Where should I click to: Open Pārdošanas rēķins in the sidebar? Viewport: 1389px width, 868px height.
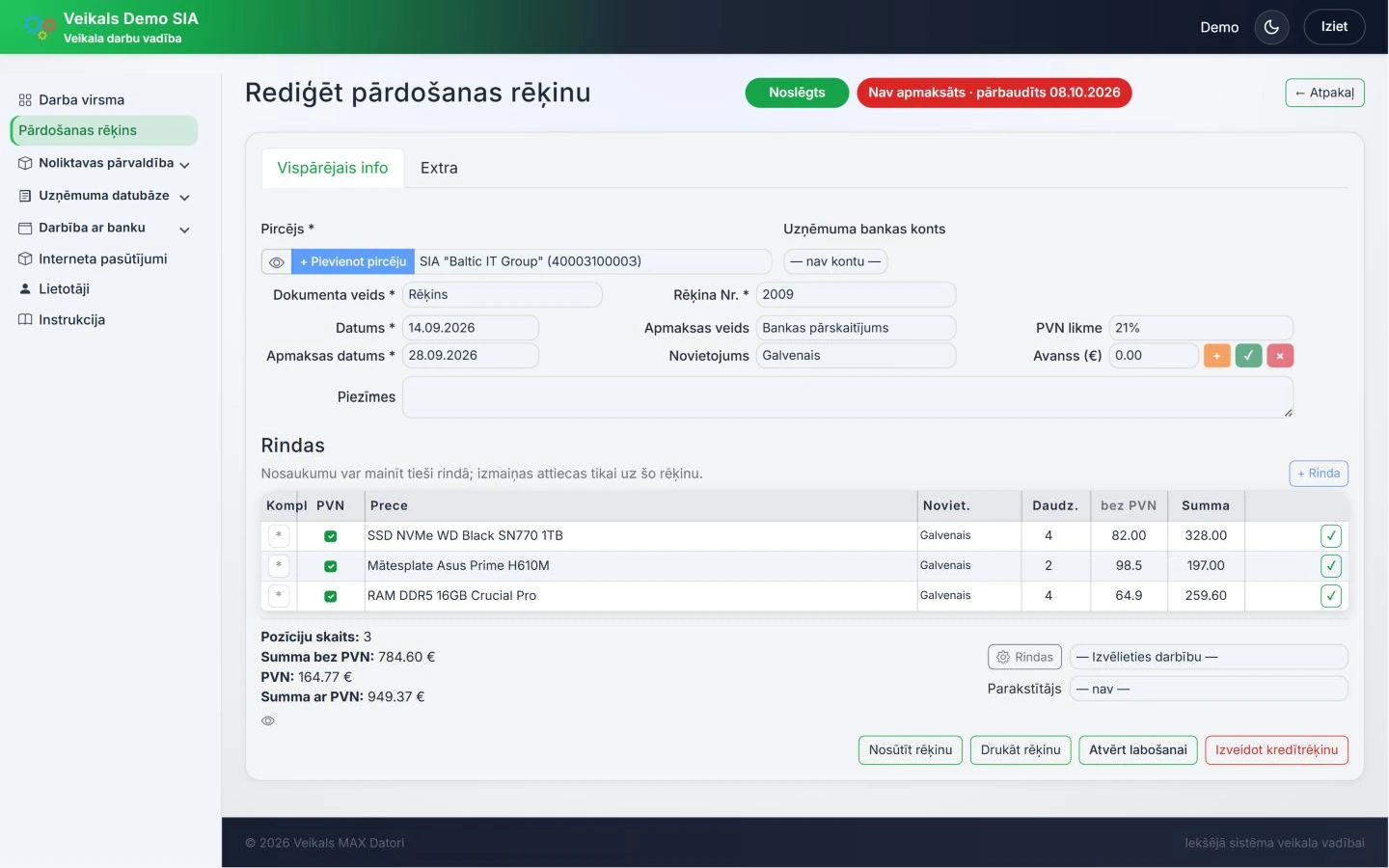[104, 130]
